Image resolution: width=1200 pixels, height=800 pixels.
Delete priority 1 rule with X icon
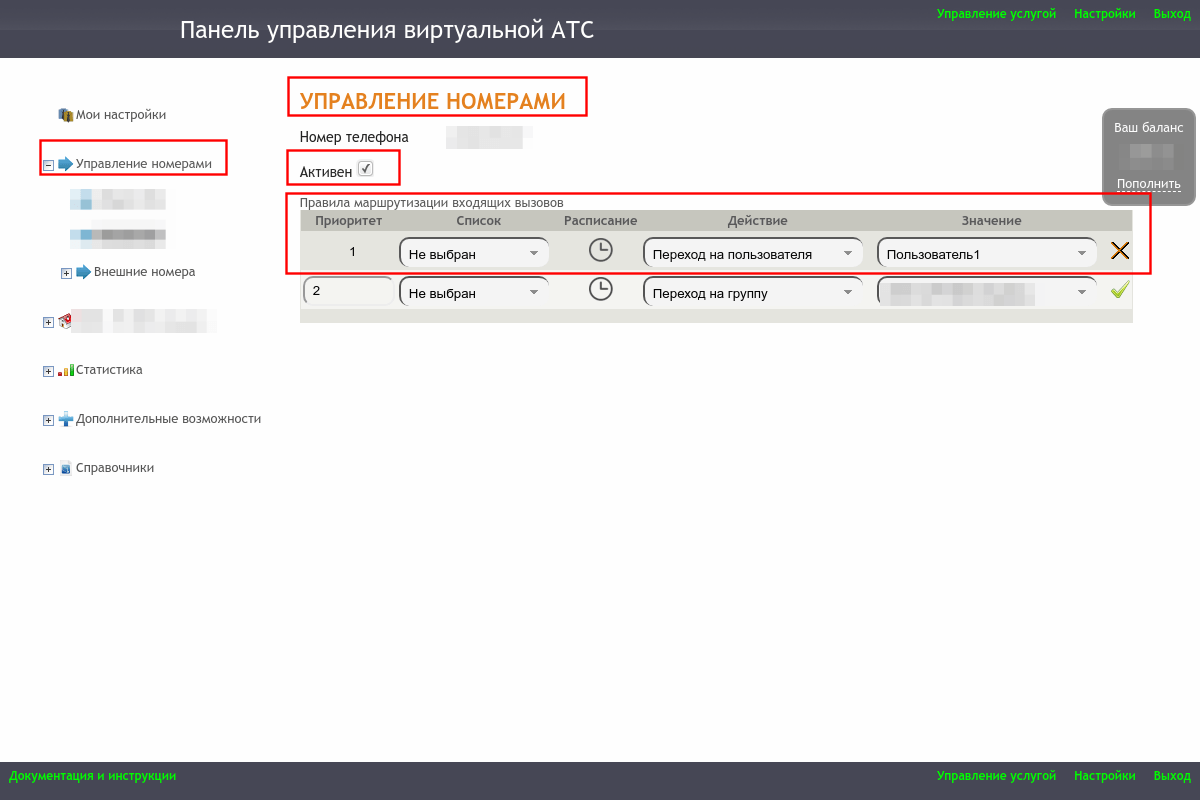[x=1120, y=251]
